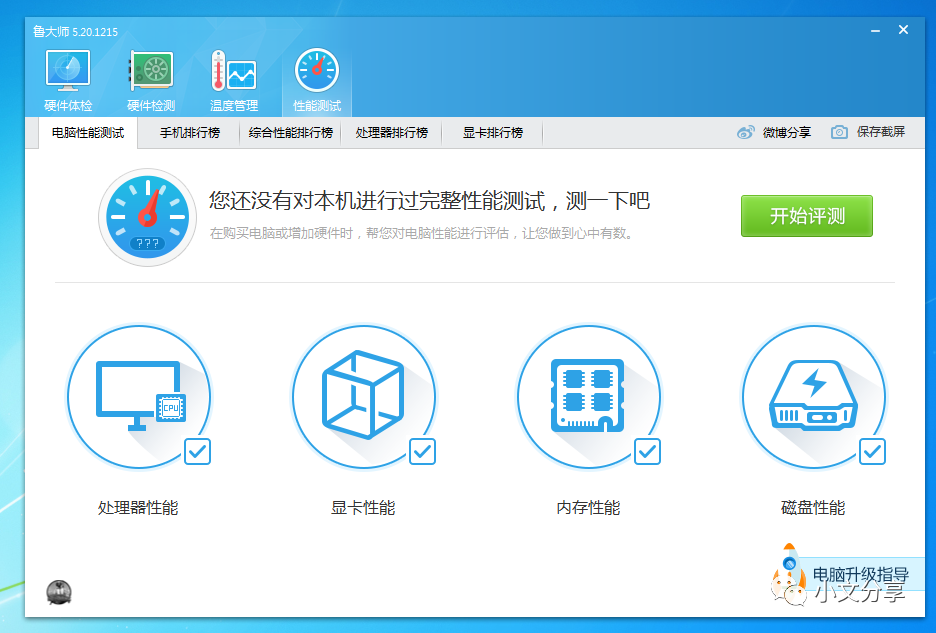Switch to 电脑性能测试 tab
This screenshot has height=633, width=936.
point(88,133)
